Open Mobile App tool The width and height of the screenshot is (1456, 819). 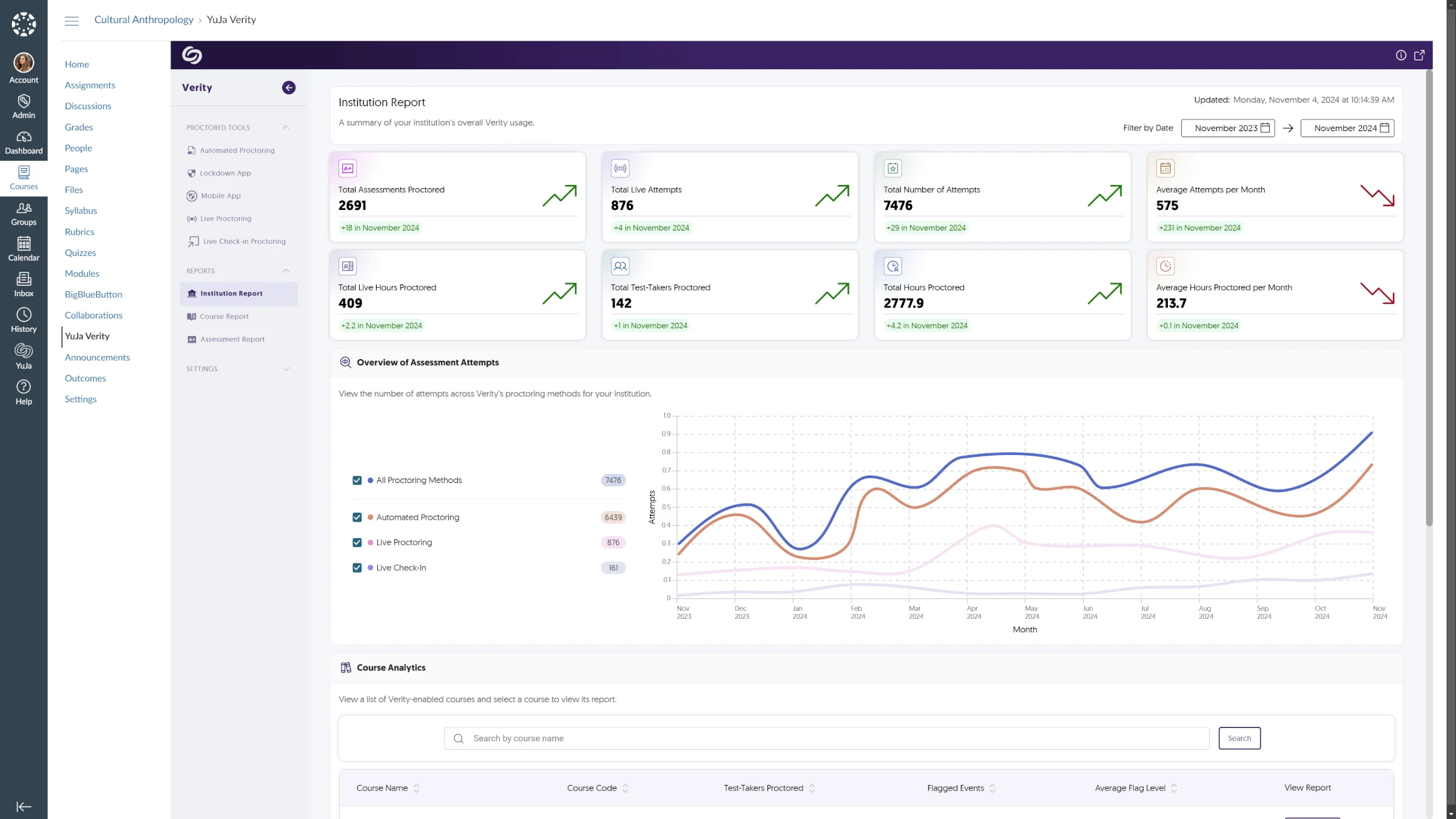pyautogui.click(x=214, y=196)
